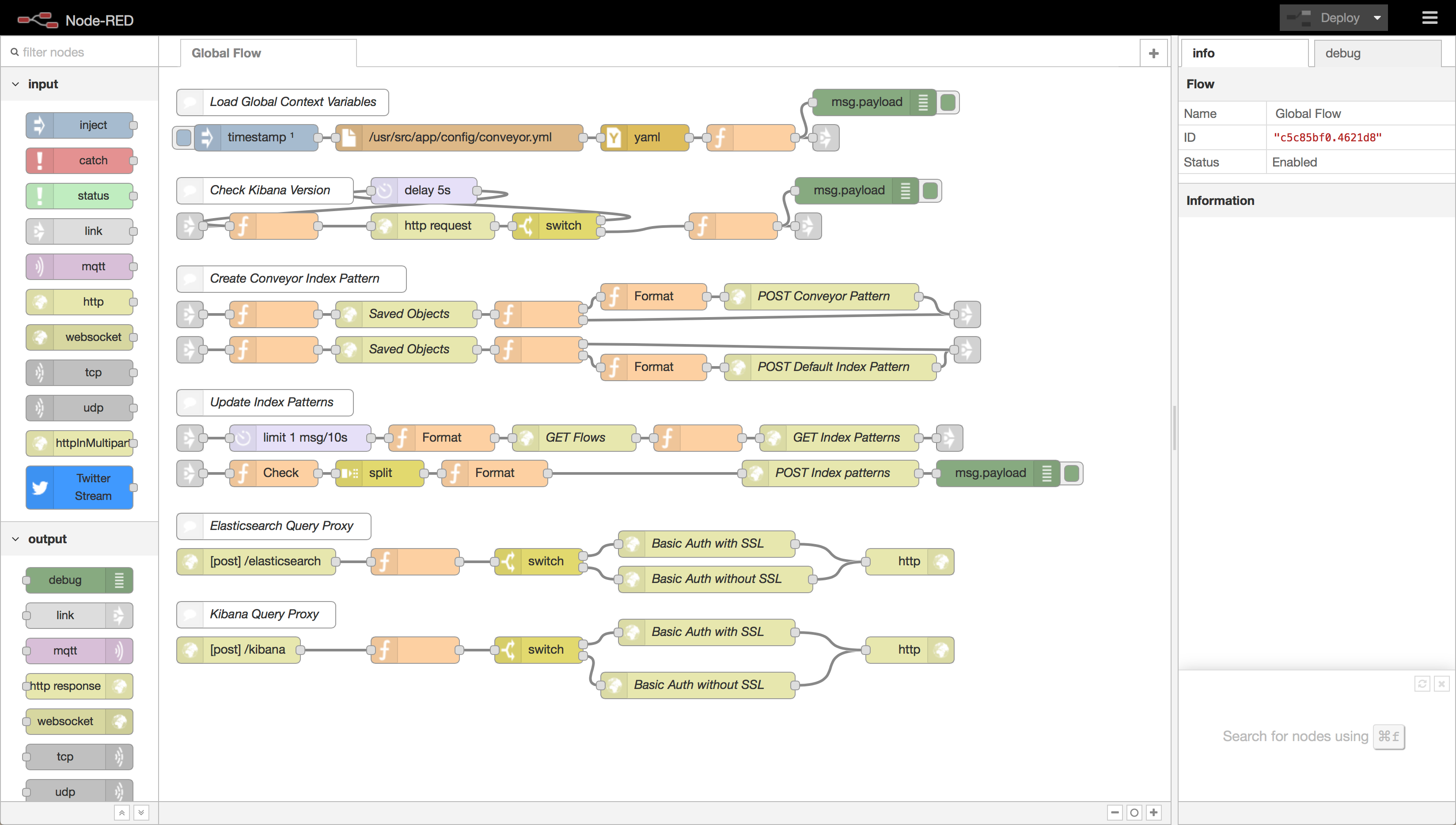Select the input mqtt node in the palette
This screenshot has width=1456, height=825.
80,266
